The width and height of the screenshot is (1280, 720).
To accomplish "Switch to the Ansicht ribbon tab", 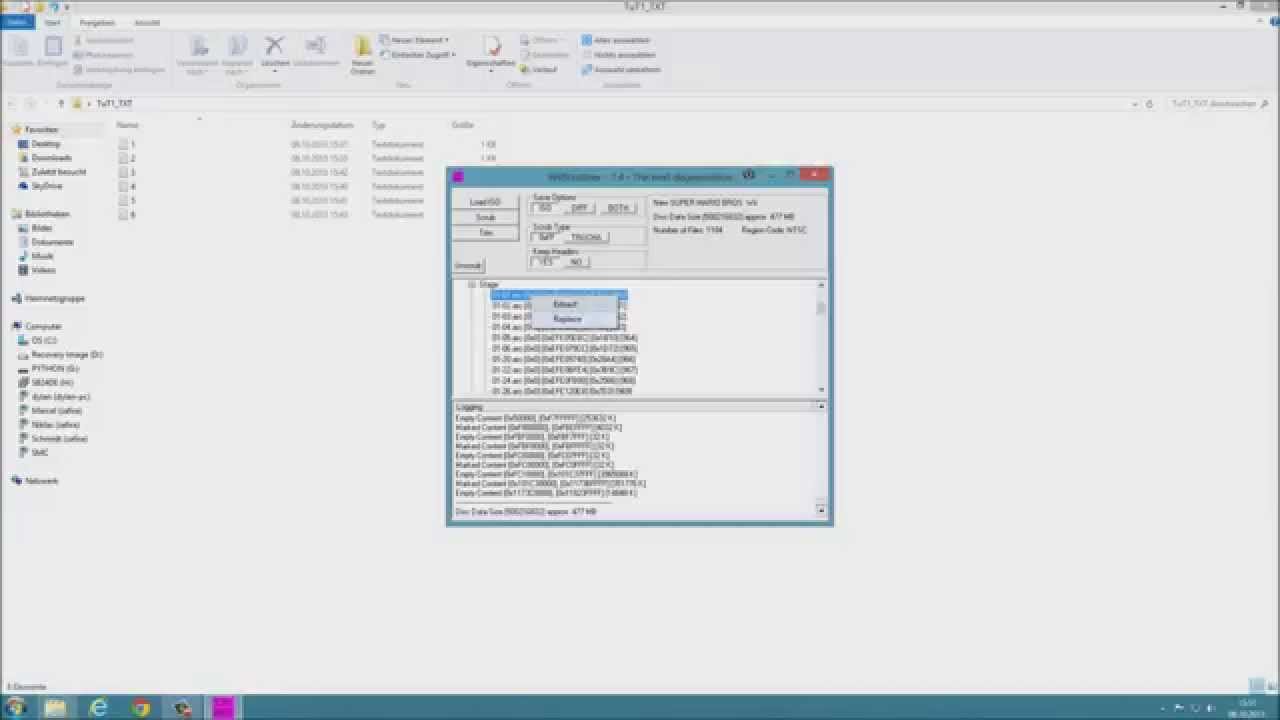I will (x=147, y=22).
